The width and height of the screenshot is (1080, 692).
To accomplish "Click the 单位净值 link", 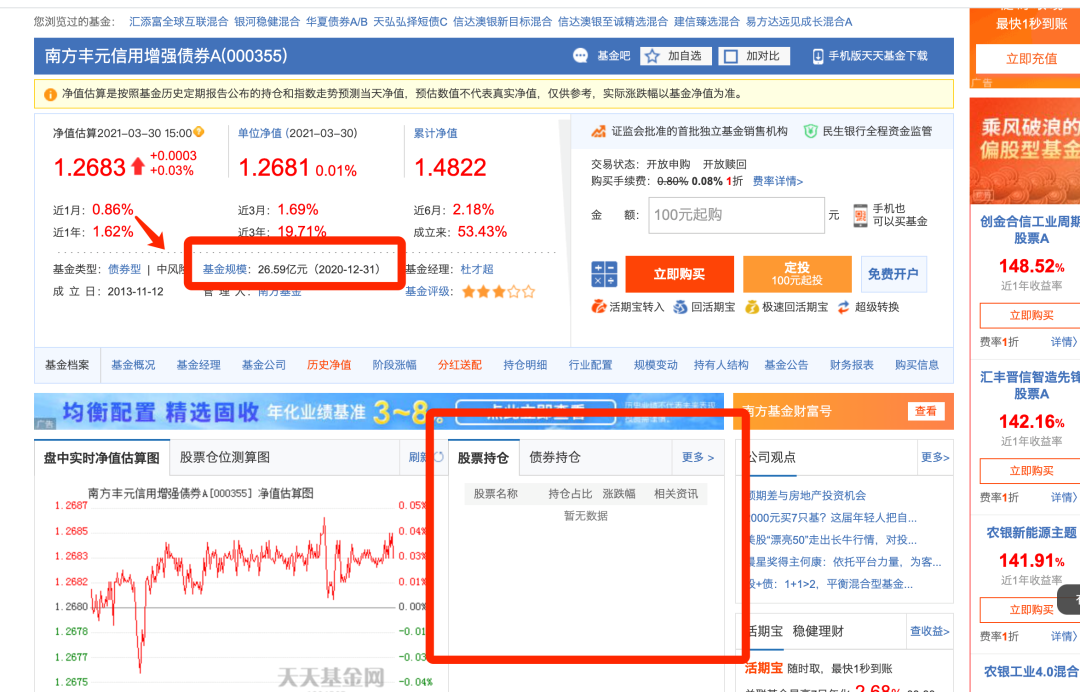I will click(260, 133).
